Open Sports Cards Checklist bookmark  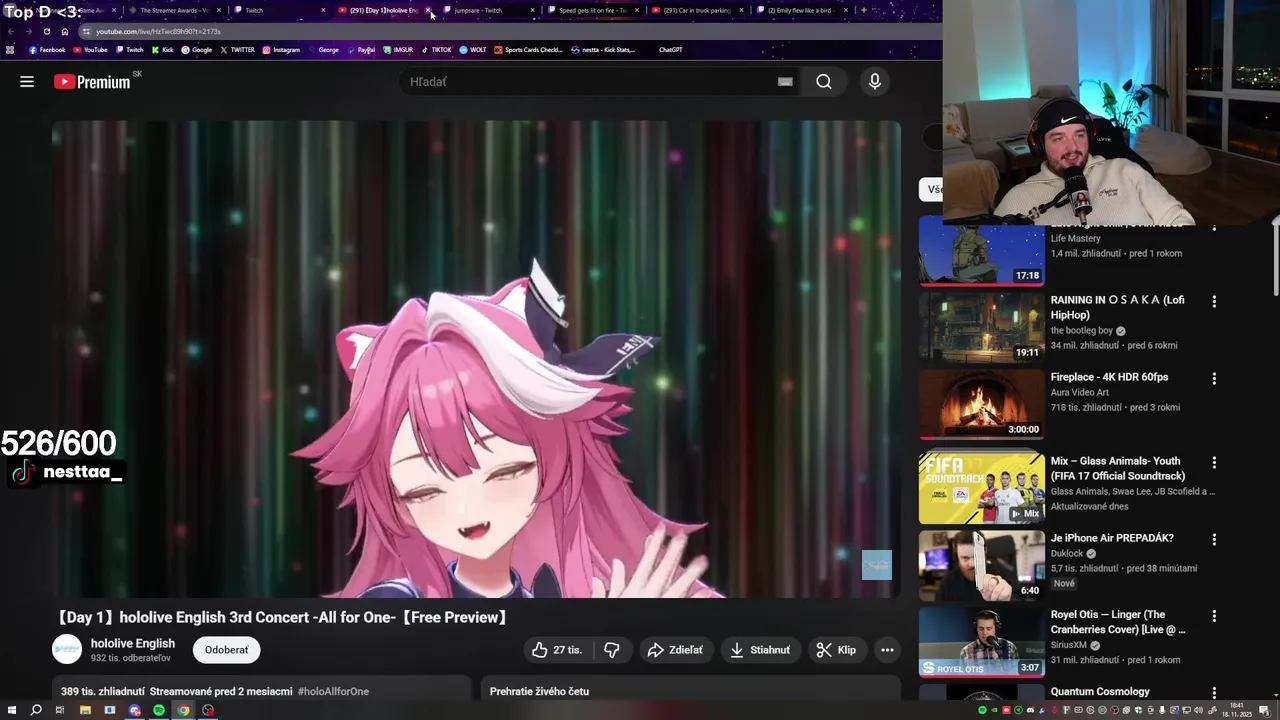pyautogui.click(x=529, y=50)
